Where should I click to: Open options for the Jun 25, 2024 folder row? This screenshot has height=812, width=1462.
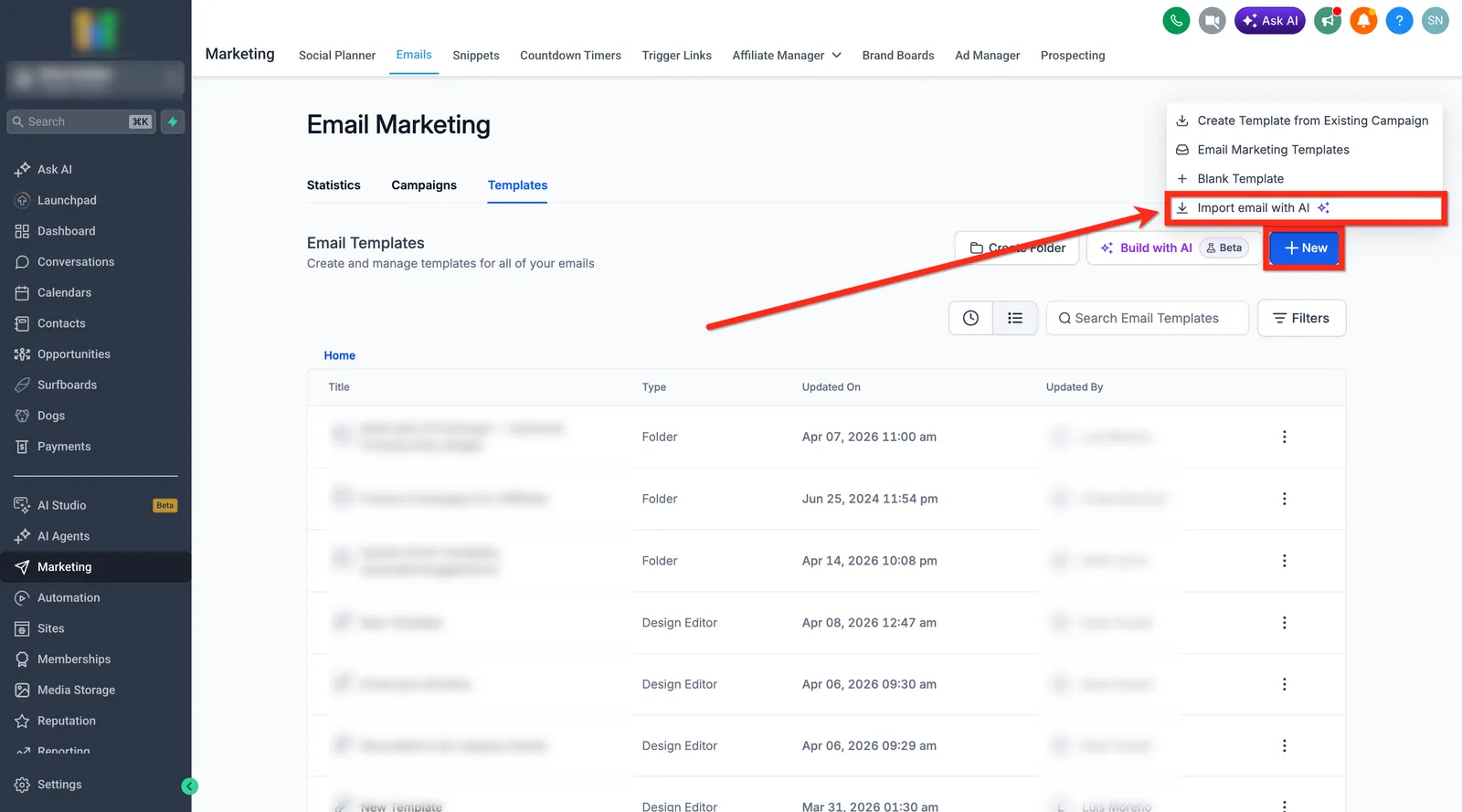point(1284,499)
